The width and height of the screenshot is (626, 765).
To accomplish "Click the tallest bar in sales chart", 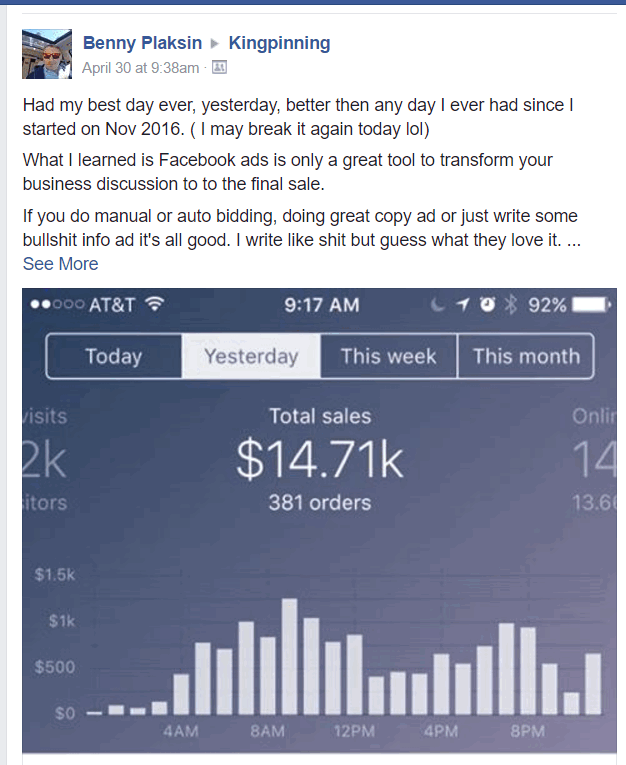I will pyautogui.click(x=289, y=656).
